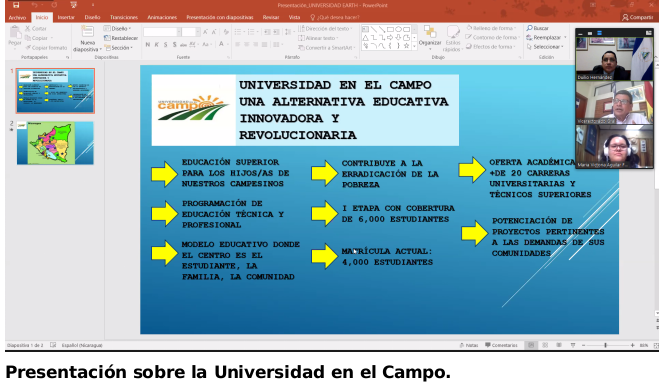Click the decrease indent icon
Viewport: 660px width, 384px height.
[x=267, y=32]
